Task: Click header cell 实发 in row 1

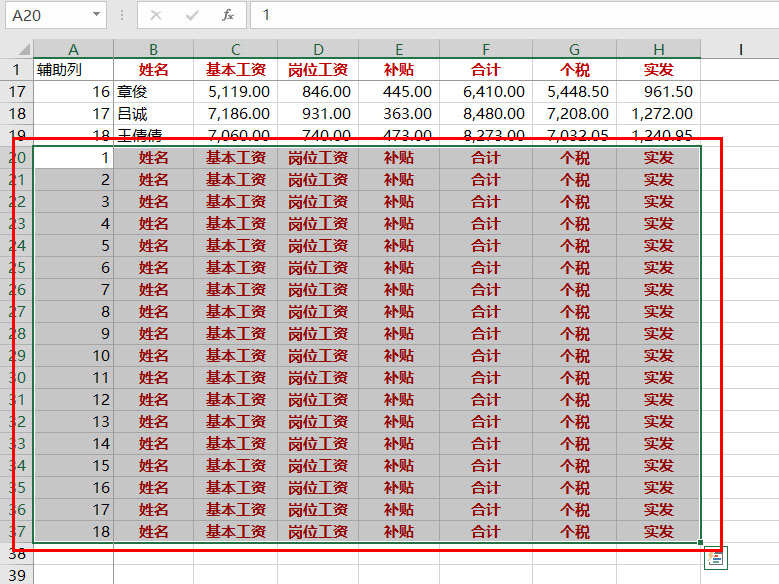Action: click(x=659, y=70)
